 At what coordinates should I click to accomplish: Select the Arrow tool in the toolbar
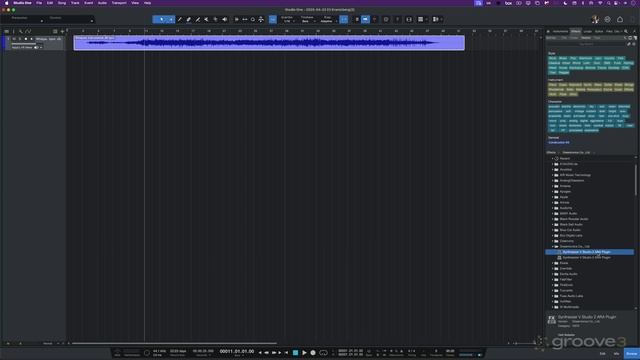[162, 19]
